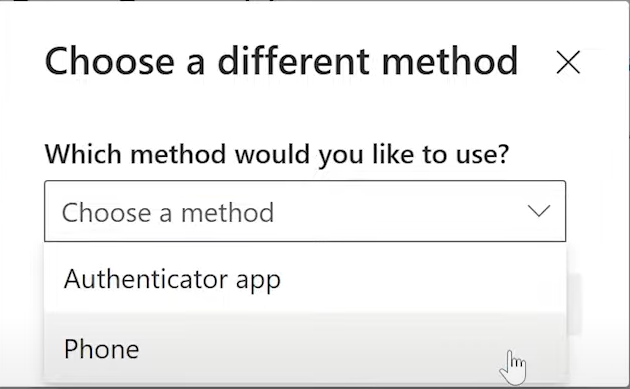Dismiss the dialog using the X icon
The width and height of the screenshot is (630, 389).
[x=568, y=62]
